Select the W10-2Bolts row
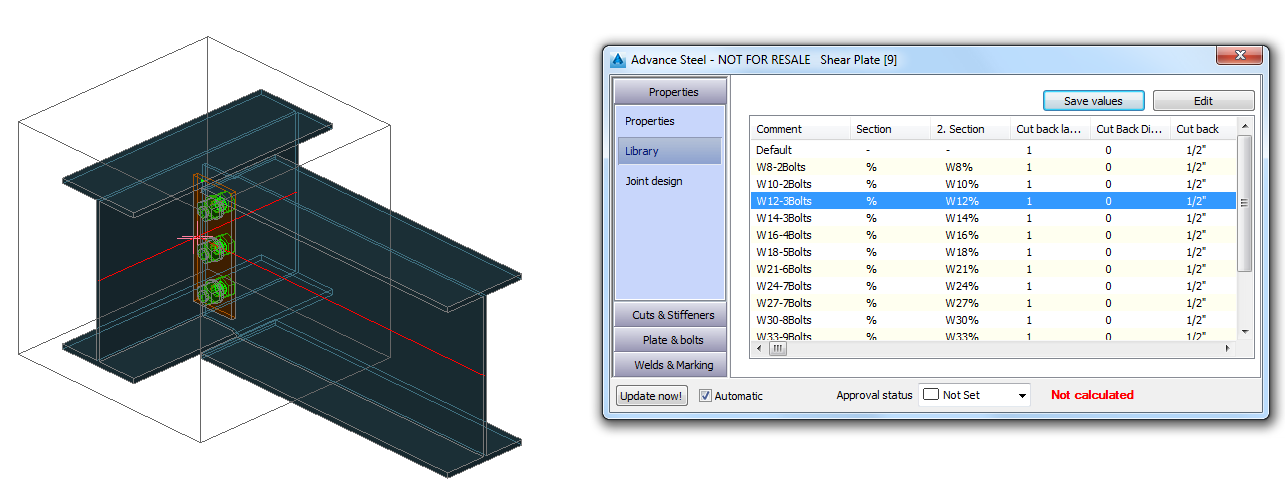This screenshot has height=490, width=1285. point(994,184)
